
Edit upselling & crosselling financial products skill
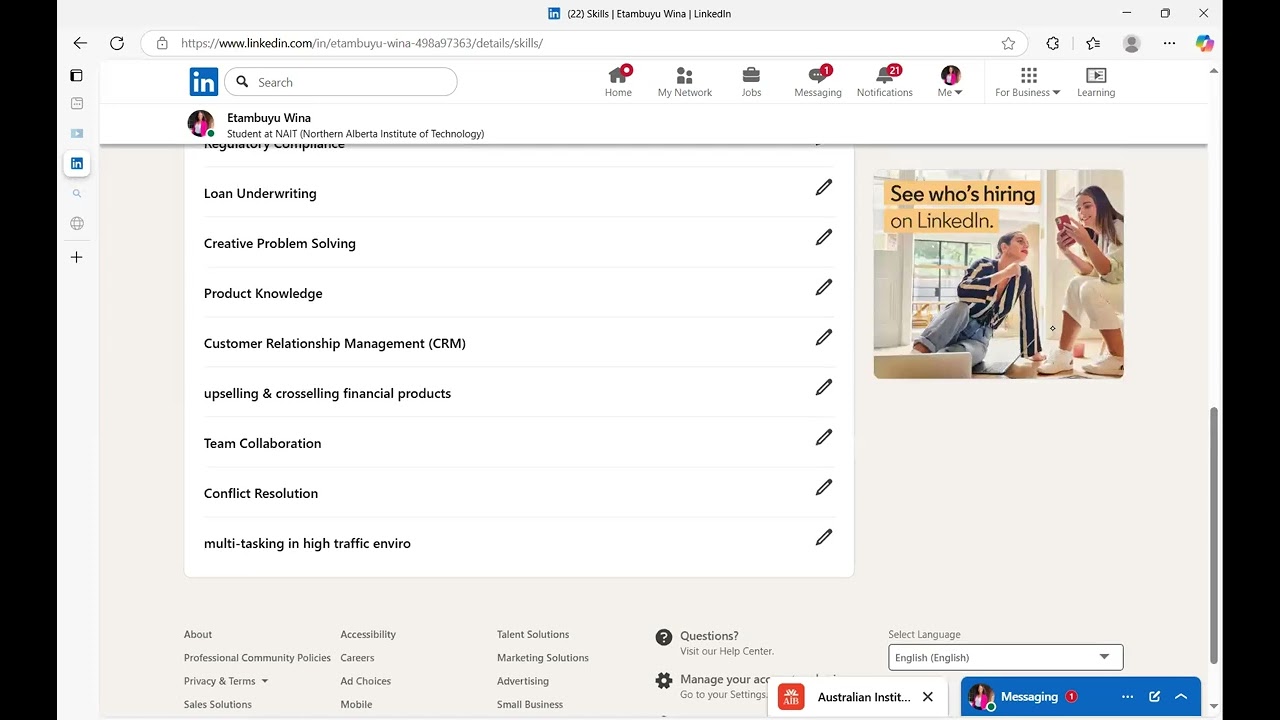pyautogui.click(x=823, y=388)
